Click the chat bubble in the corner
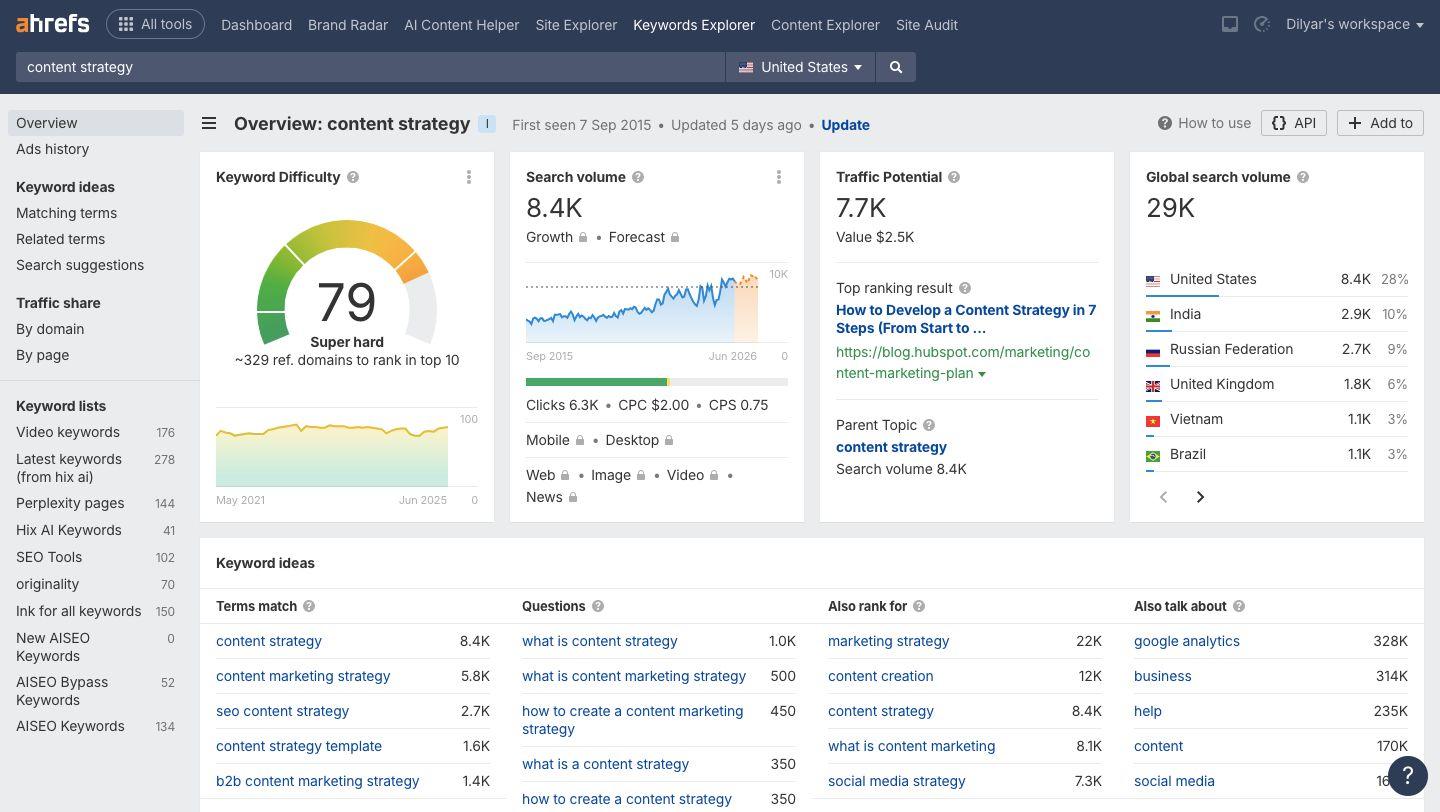Screen dimensions: 1440x812 tap(1408, 776)
